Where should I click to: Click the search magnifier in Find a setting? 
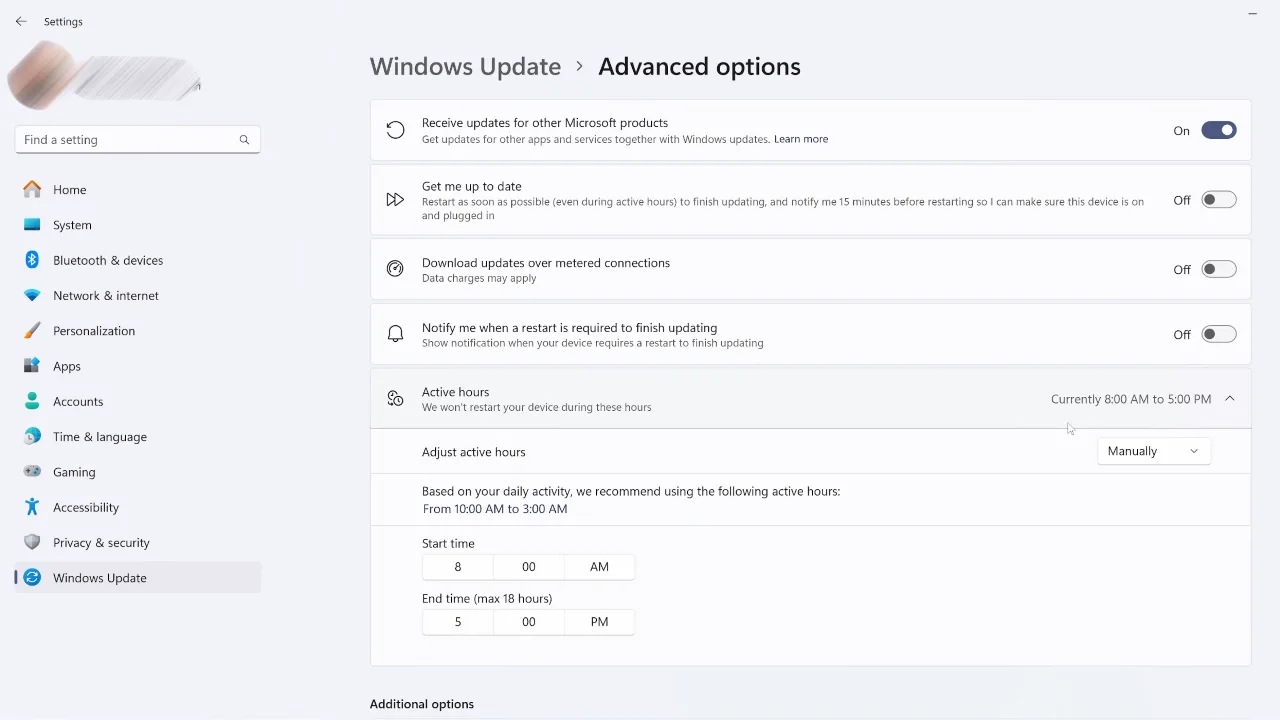click(244, 139)
